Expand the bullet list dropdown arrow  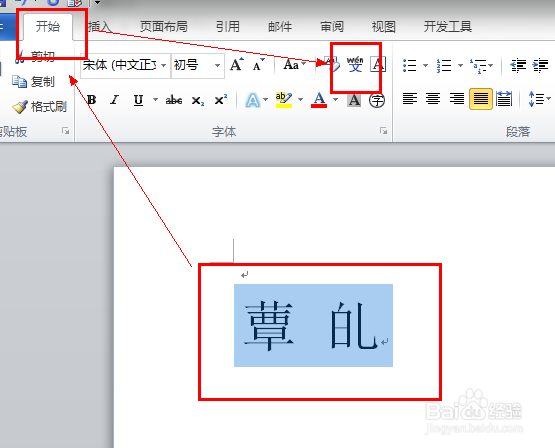point(425,65)
